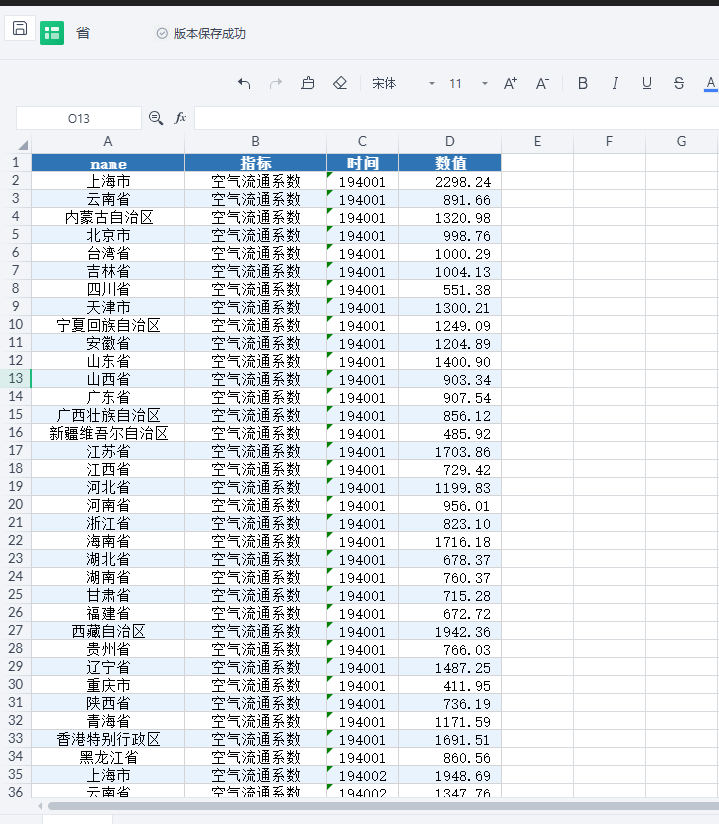Click value cell 1942.36
This screenshot has height=824, width=719.
pos(450,631)
